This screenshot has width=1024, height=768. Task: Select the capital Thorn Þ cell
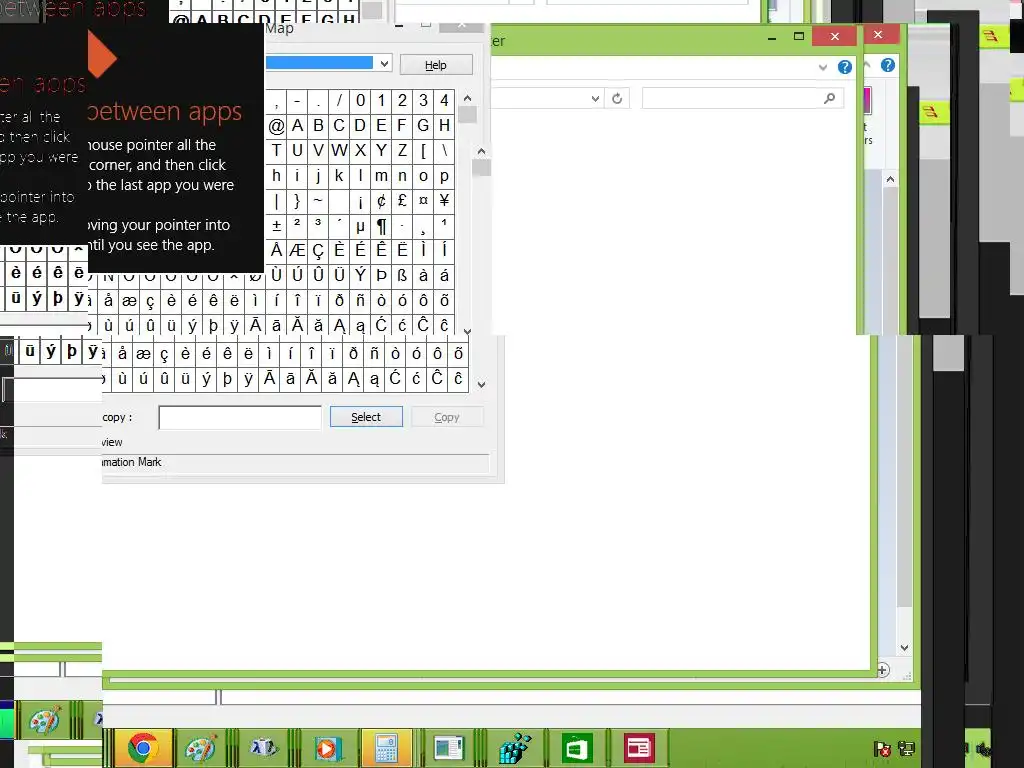[x=381, y=275]
